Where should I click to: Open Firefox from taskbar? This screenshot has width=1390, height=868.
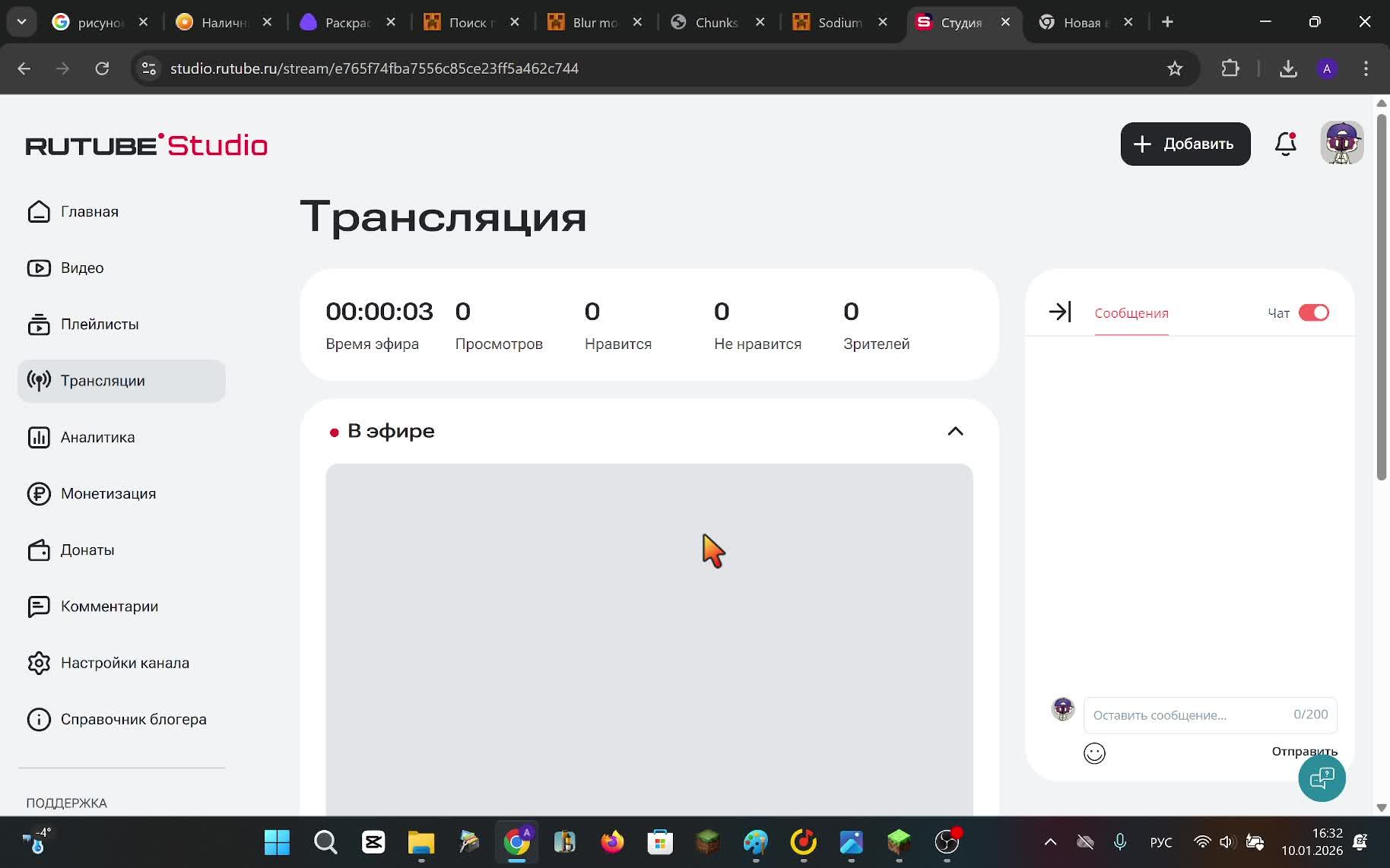coord(612,842)
